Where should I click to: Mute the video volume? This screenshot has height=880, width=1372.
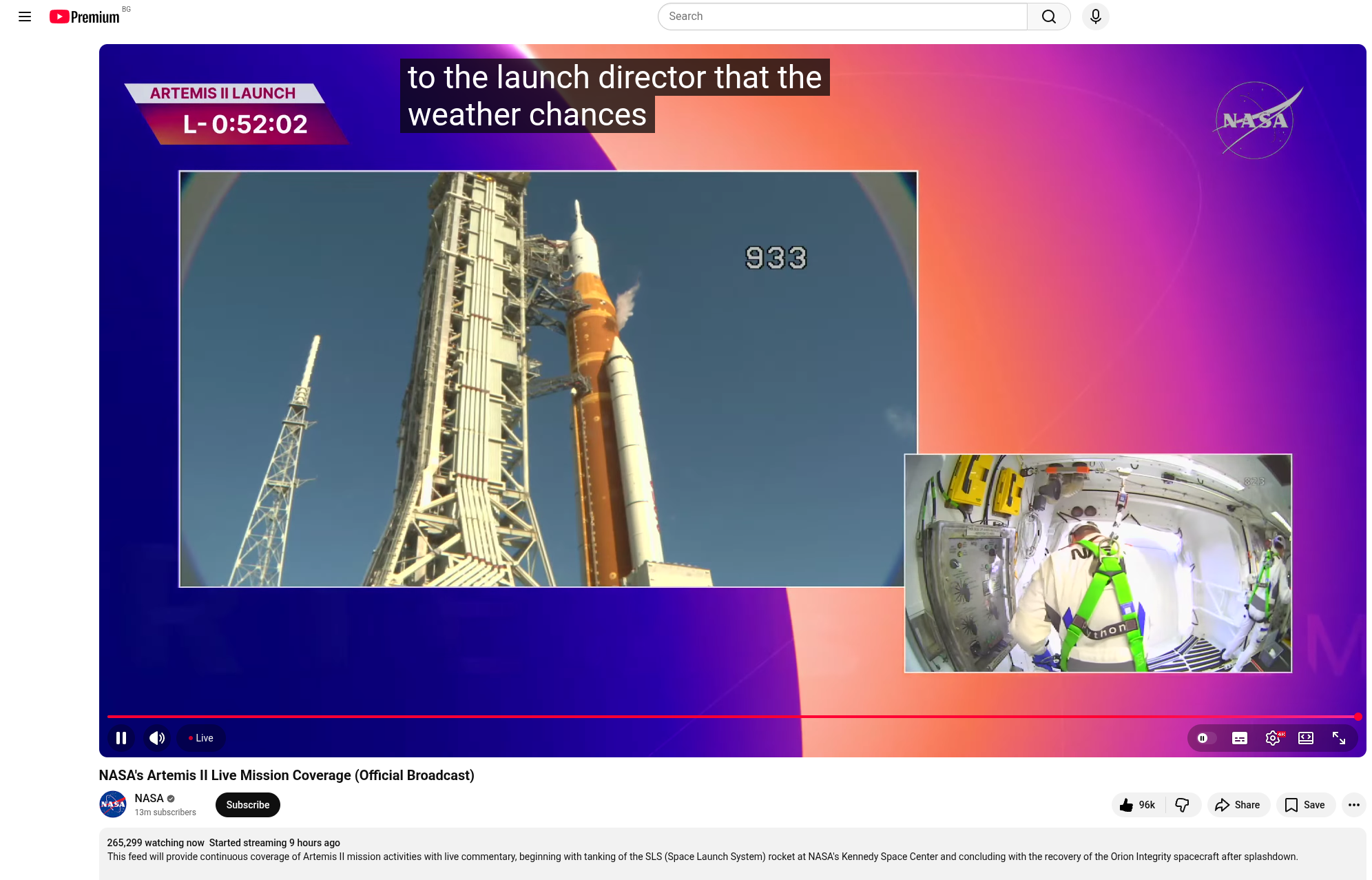tap(157, 738)
